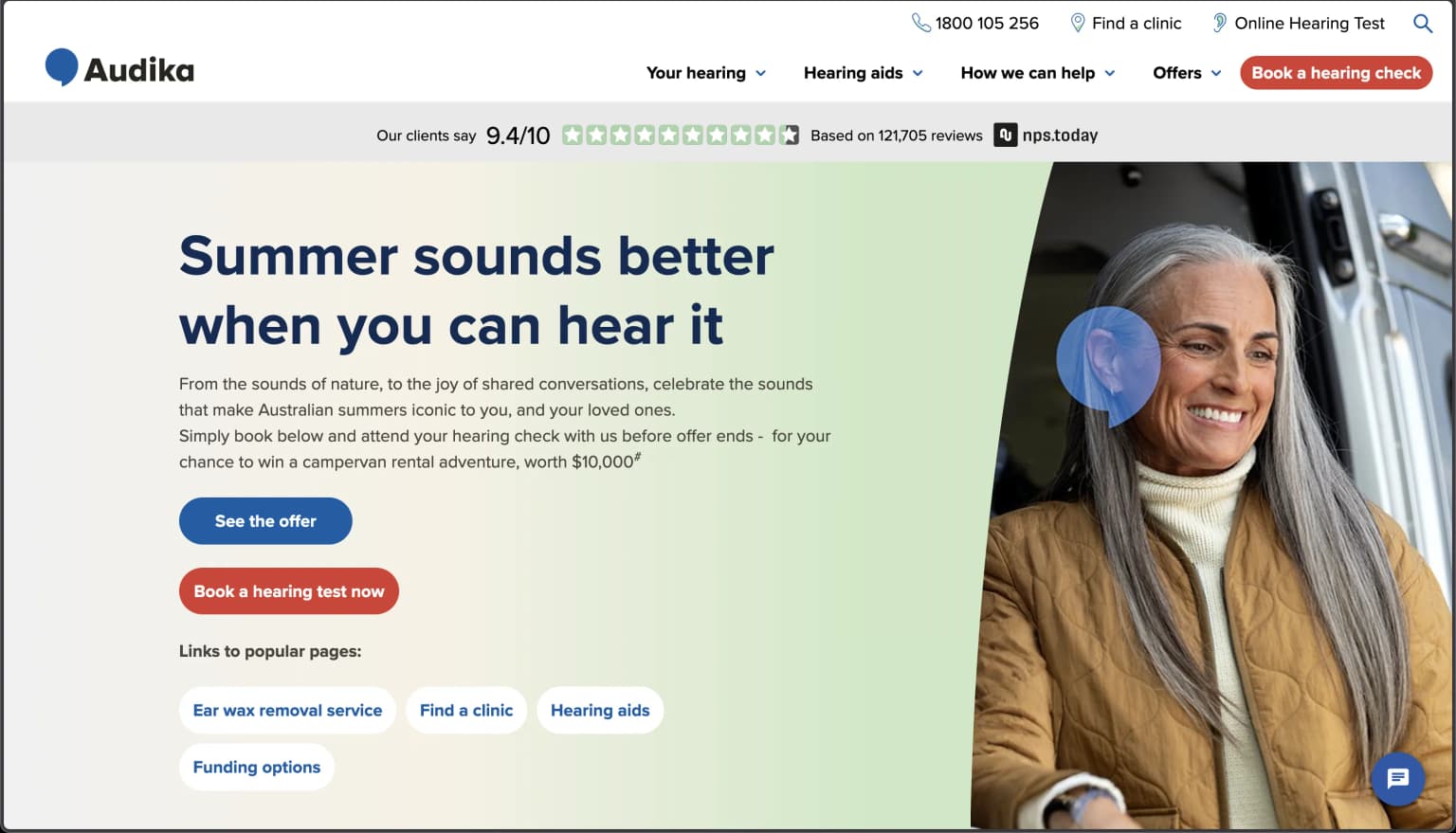Expand the Your hearing dropdown chevron
The height and width of the screenshot is (833, 1456).
point(760,73)
